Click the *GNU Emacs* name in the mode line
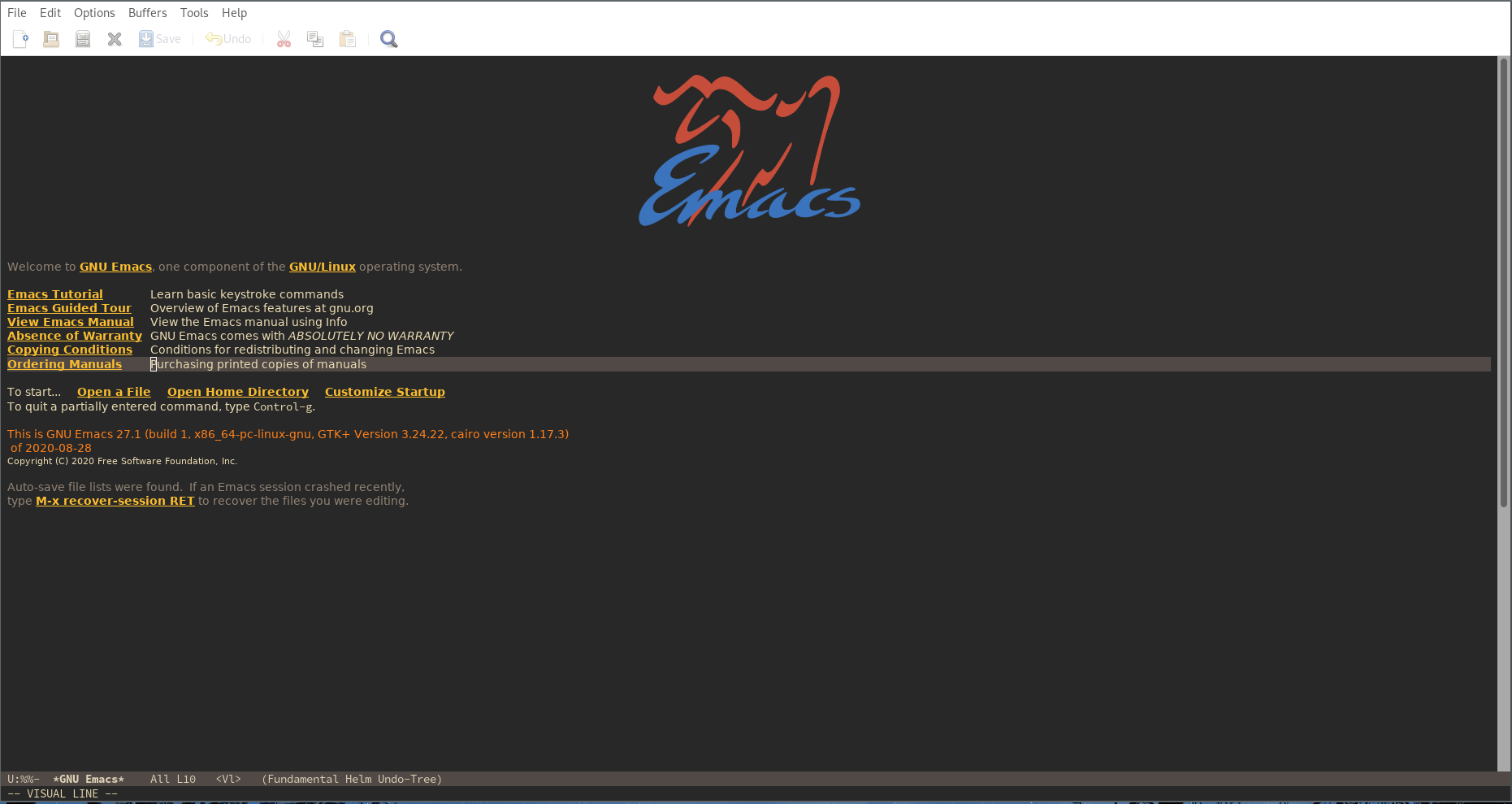1512x804 pixels. (89, 778)
